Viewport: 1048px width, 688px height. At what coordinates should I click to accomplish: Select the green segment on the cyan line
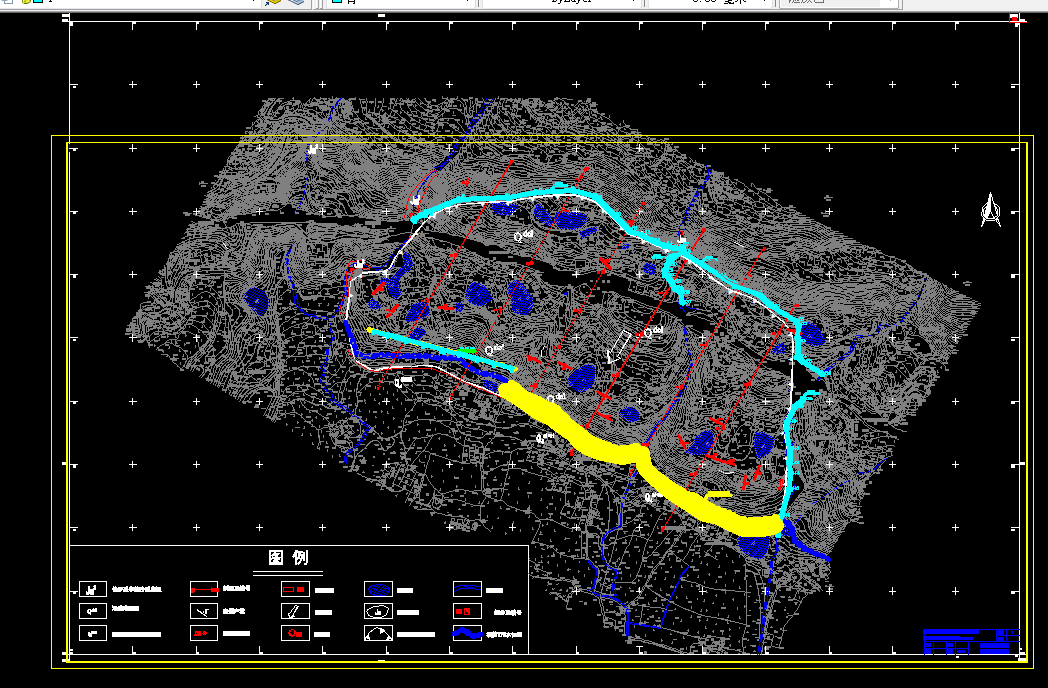464,350
